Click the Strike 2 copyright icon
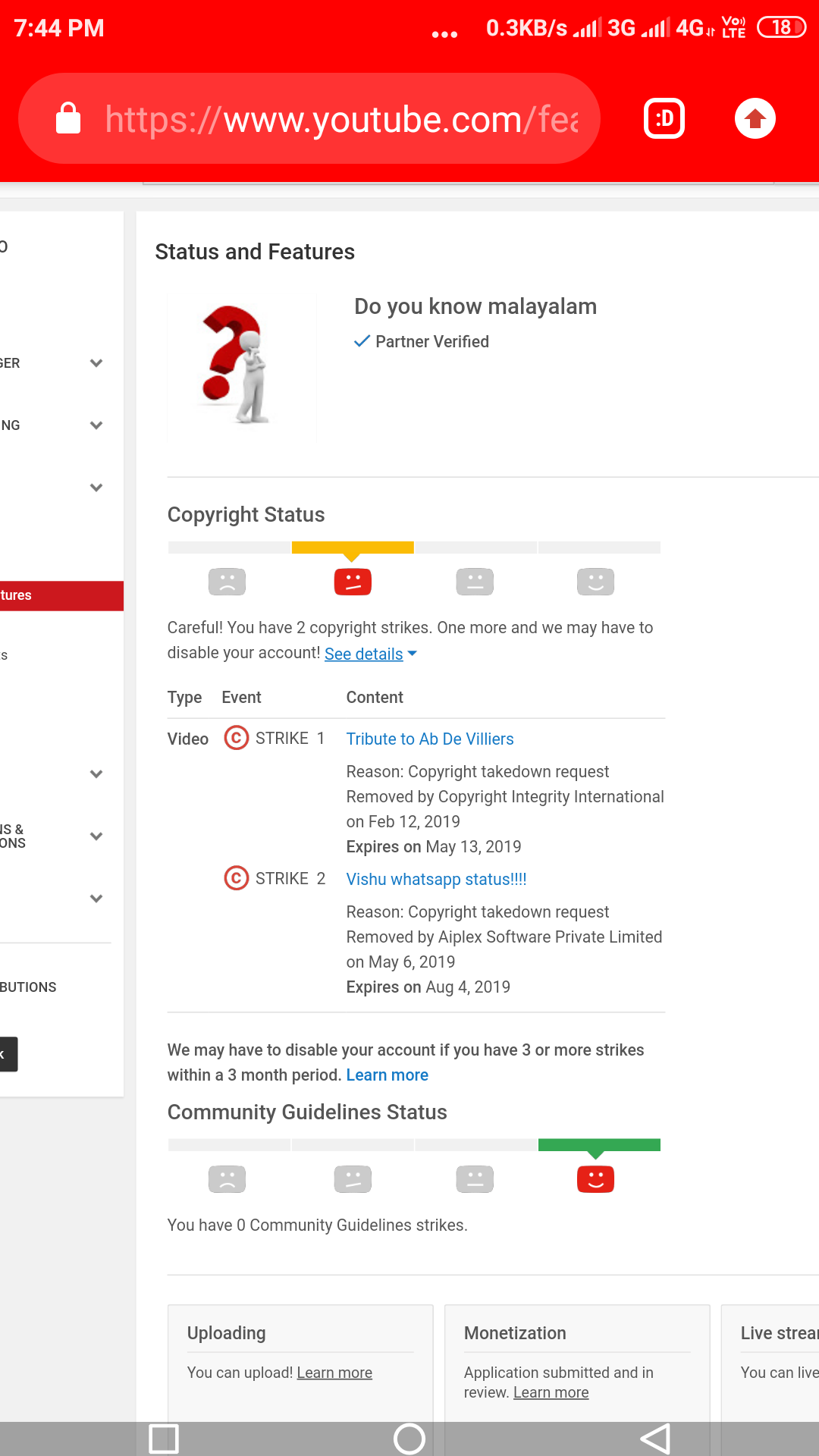The height and width of the screenshot is (1456, 819). pos(237,878)
